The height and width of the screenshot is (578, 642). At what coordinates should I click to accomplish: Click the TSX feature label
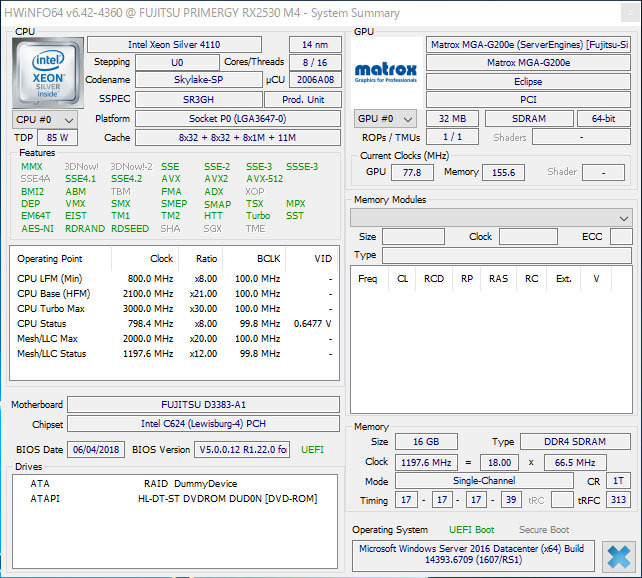255,203
